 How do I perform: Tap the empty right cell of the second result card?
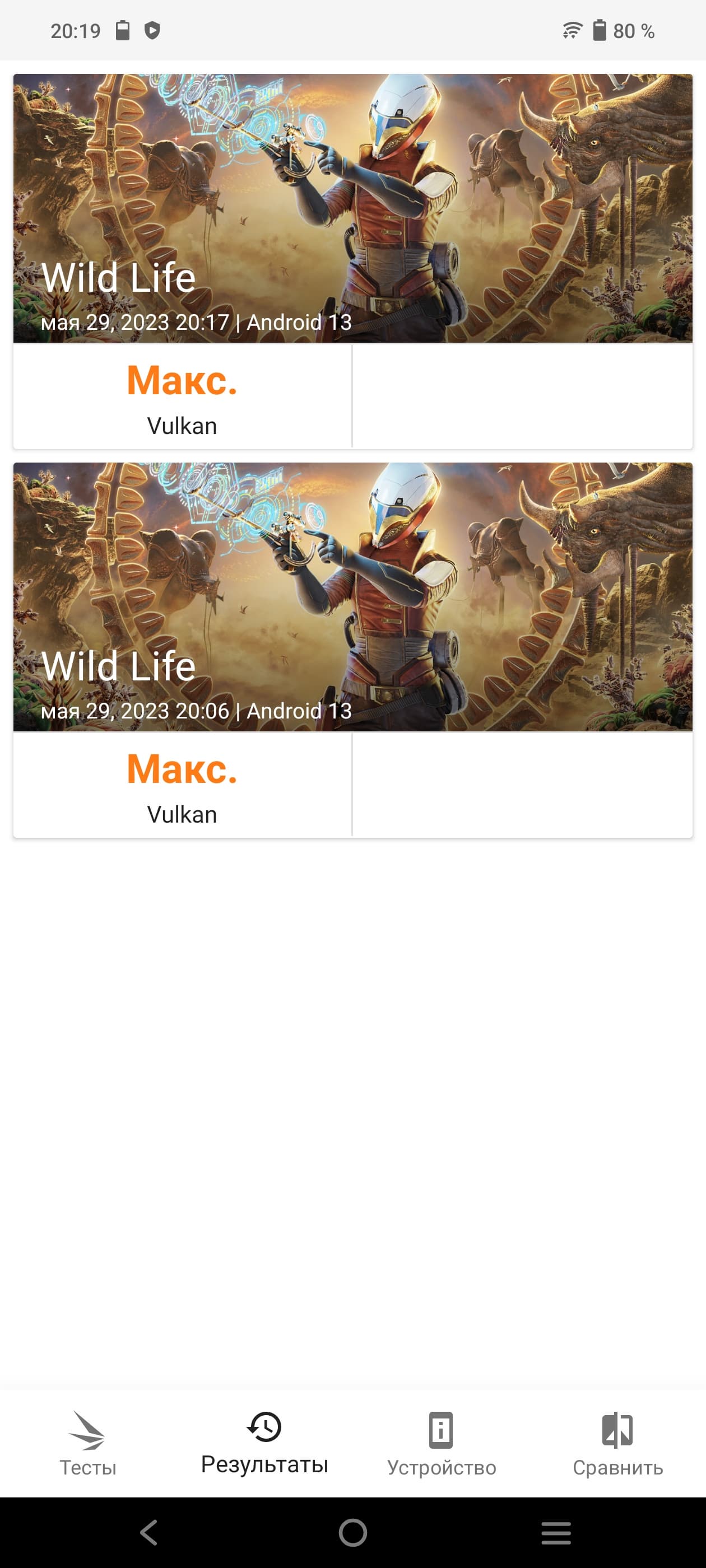point(522,785)
